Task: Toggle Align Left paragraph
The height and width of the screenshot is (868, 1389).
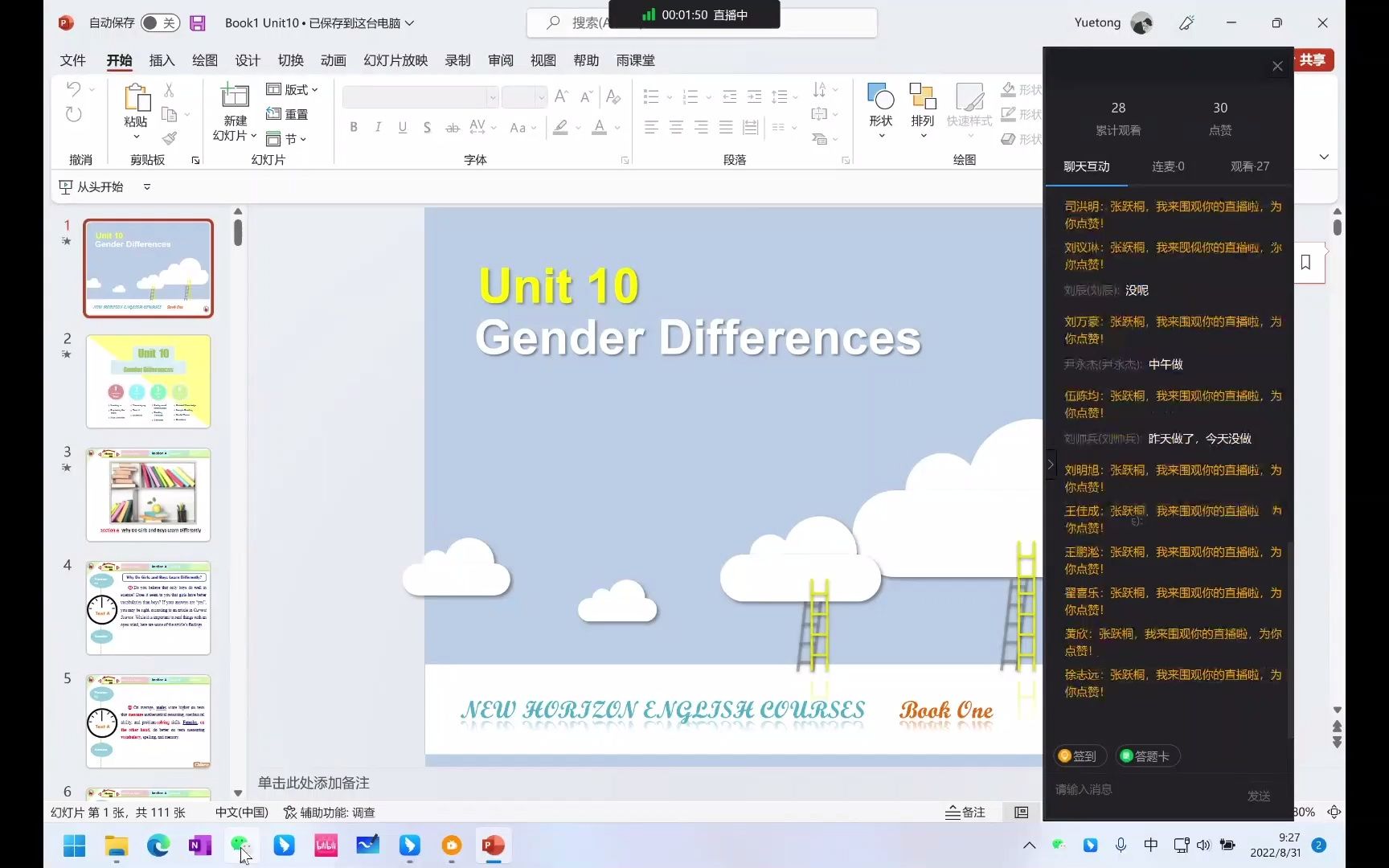Action: click(x=651, y=127)
